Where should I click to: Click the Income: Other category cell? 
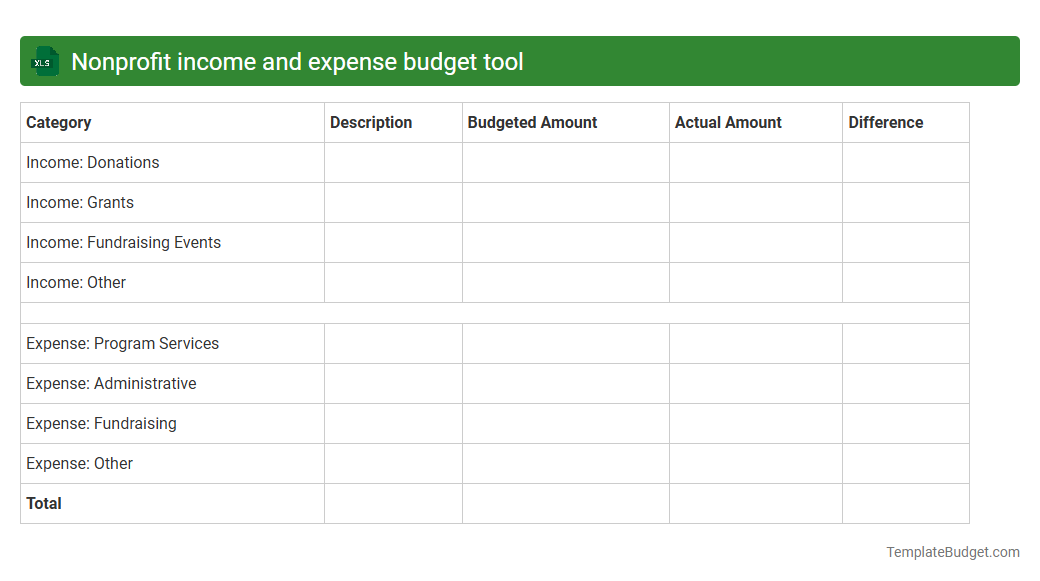(x=76, y=282)
